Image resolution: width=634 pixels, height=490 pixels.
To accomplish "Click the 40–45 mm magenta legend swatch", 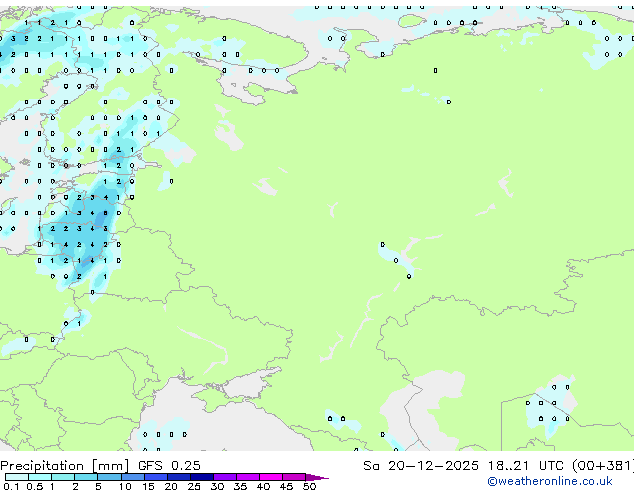I will tap(271, 477).
